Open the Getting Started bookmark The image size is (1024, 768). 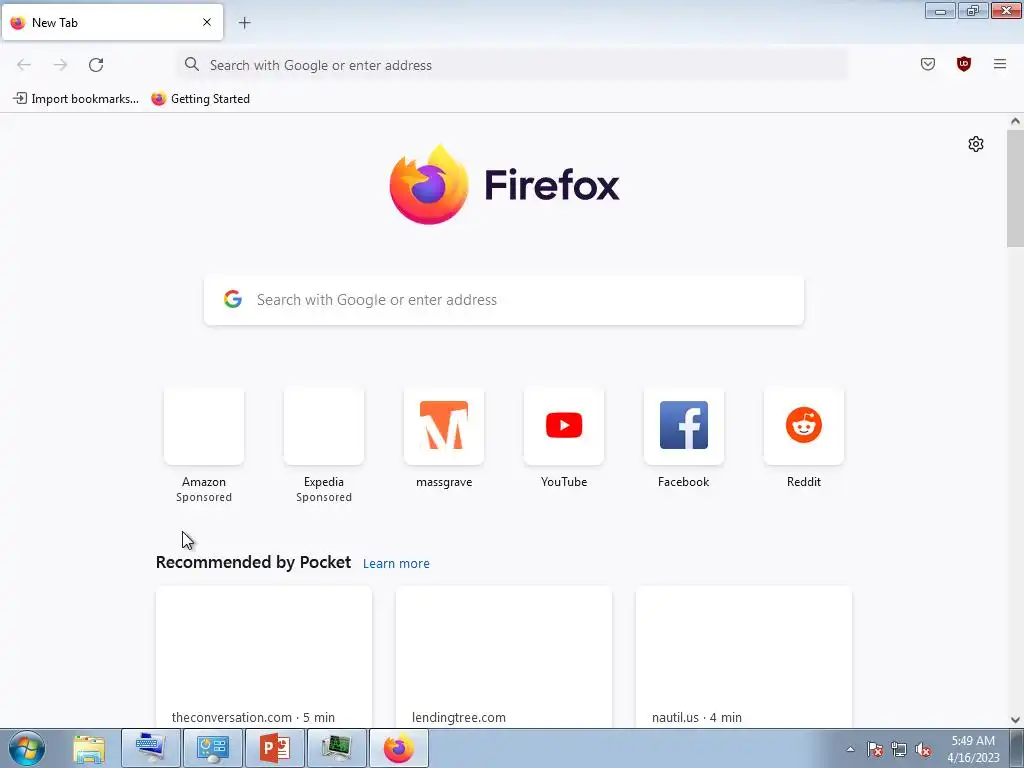tap(200, 99)
